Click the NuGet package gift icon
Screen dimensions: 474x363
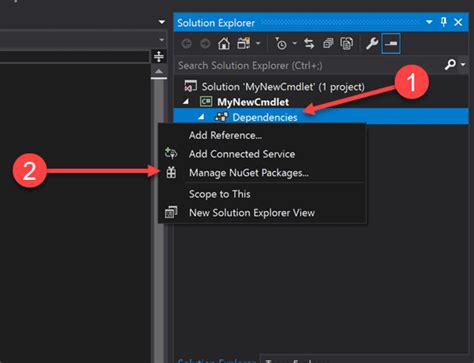click(x=171, y=172)
